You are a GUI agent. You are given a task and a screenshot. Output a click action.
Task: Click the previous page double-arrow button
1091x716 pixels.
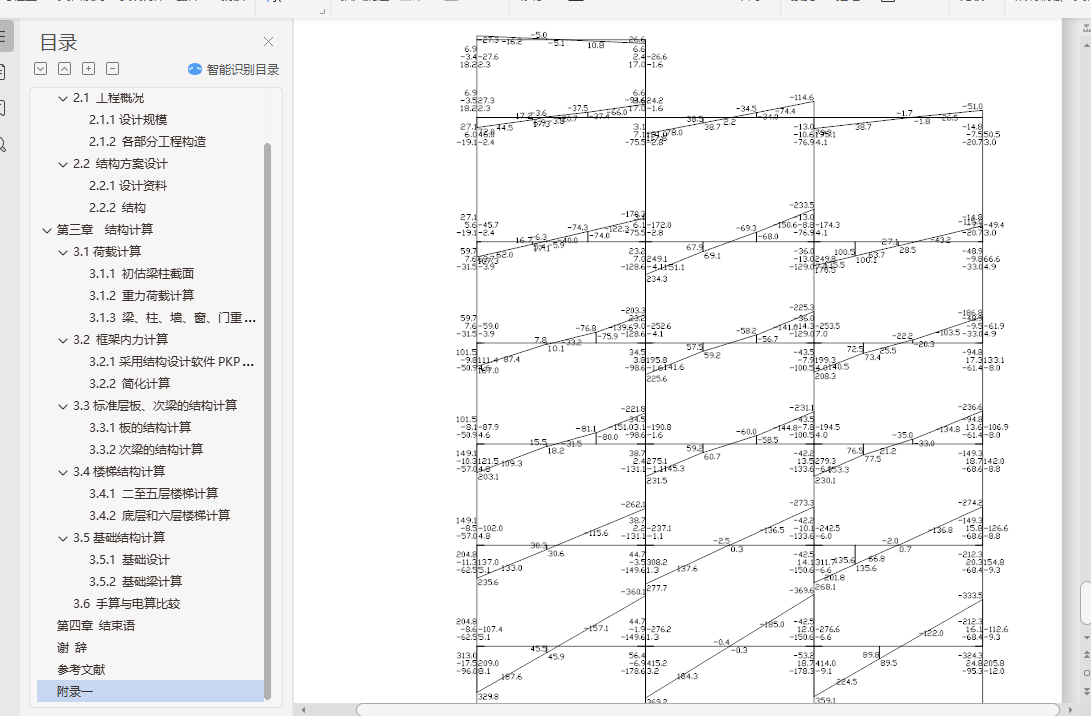click(1086, 655)
